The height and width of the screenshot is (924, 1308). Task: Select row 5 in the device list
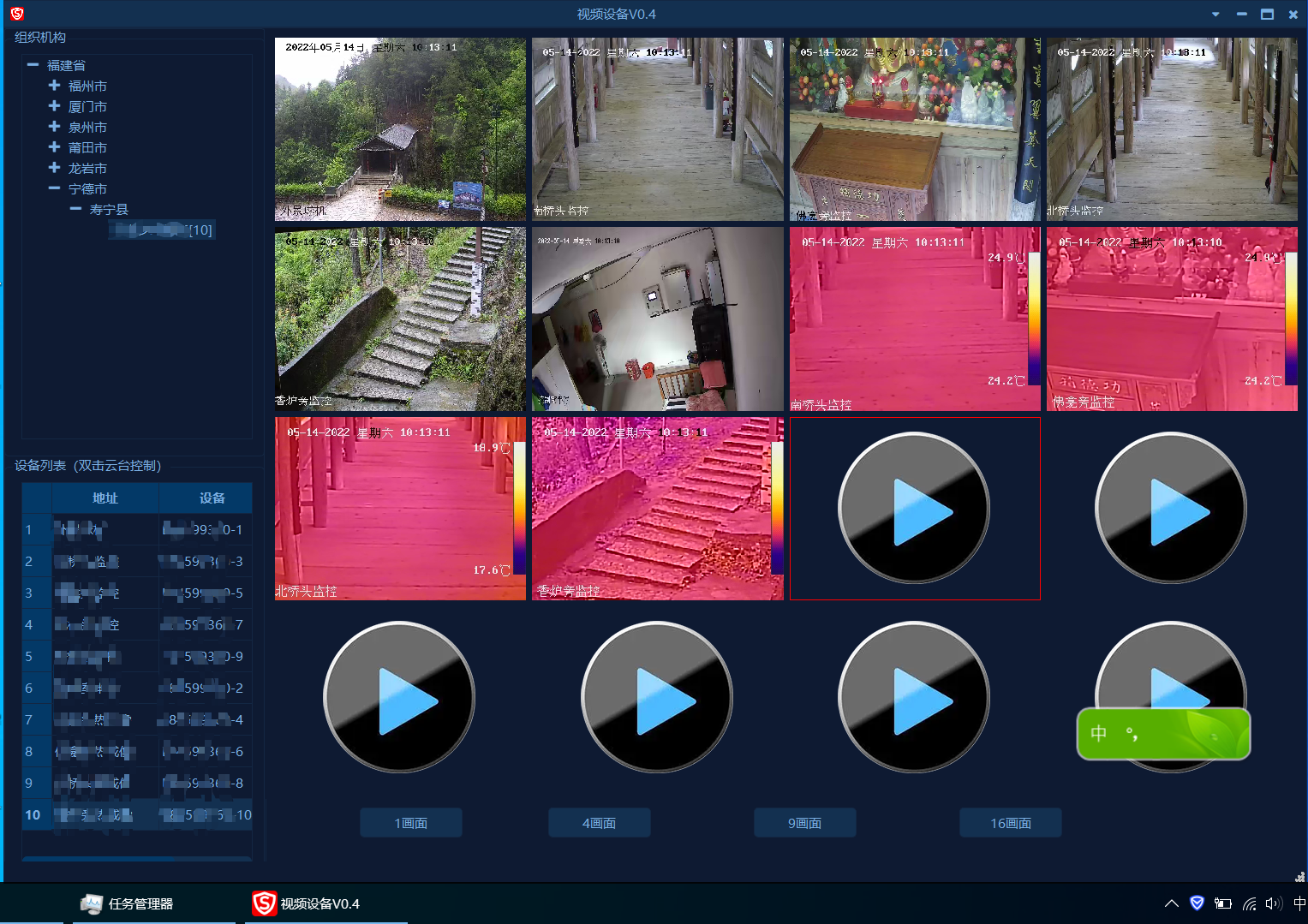pyautogui.click(x=137, y=656)
